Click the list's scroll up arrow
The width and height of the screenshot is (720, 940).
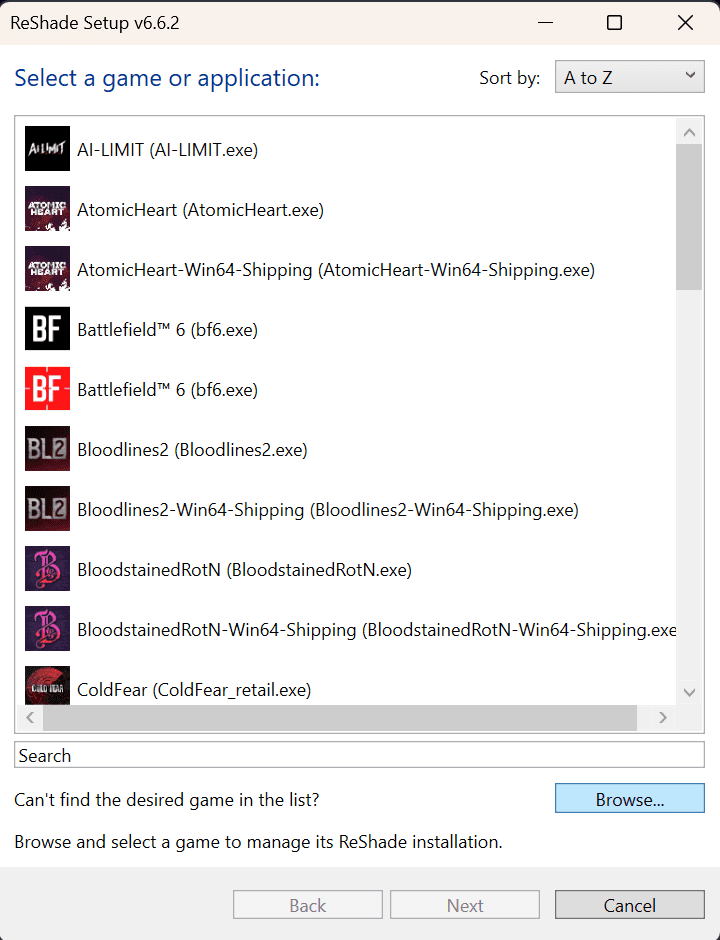689,132
